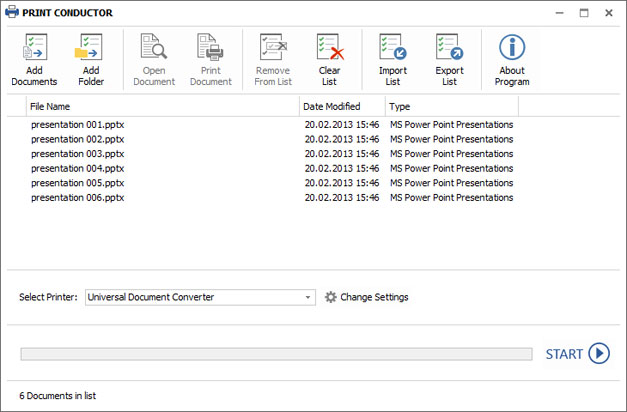Click the START text label
Image resolution: width=627 pixels, height=412 pixels.
click(564, 354)
